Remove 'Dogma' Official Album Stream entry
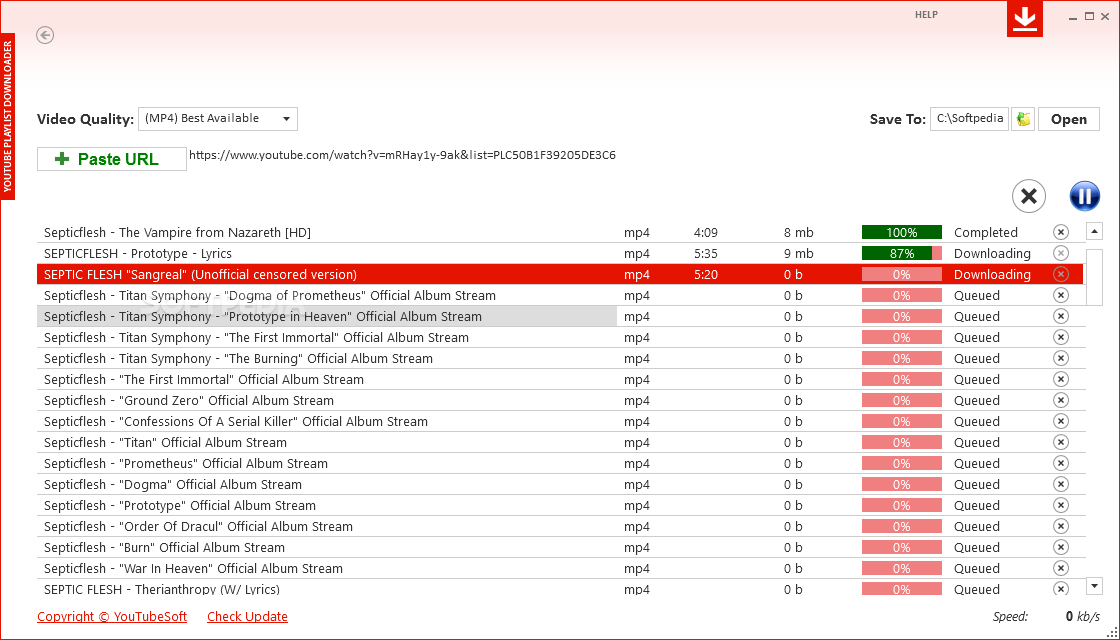1120x640 pixels. tap(1061, 484)
